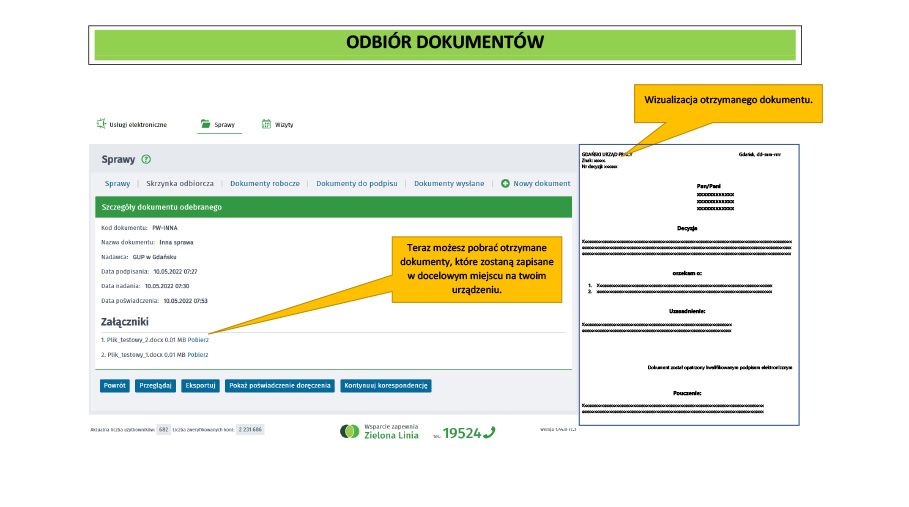909x507 pixels.
Task: Click the Sprawy folder icon
Action: 205,123
